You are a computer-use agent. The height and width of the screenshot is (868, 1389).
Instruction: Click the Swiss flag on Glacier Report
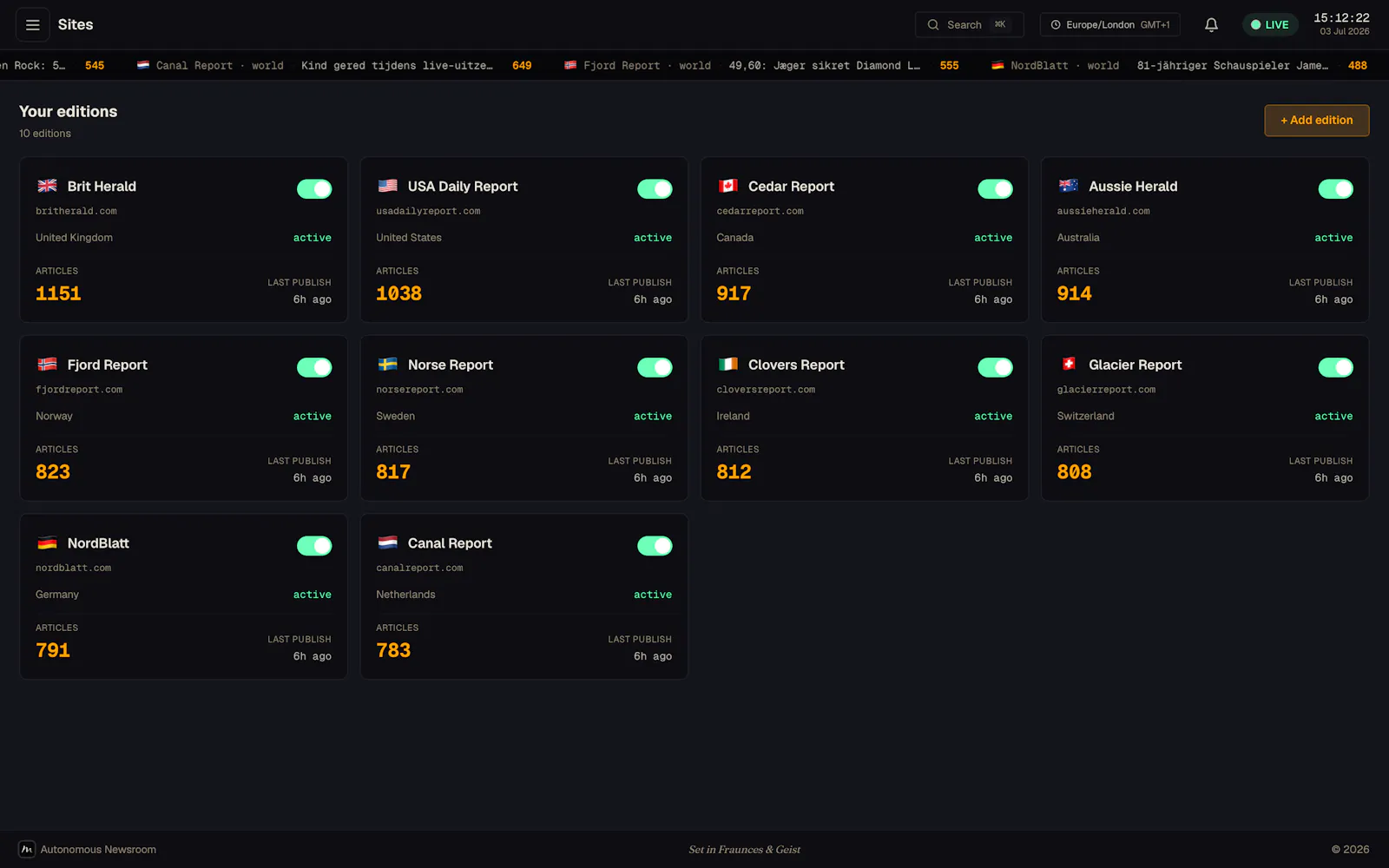click(x=1069, y=365)
